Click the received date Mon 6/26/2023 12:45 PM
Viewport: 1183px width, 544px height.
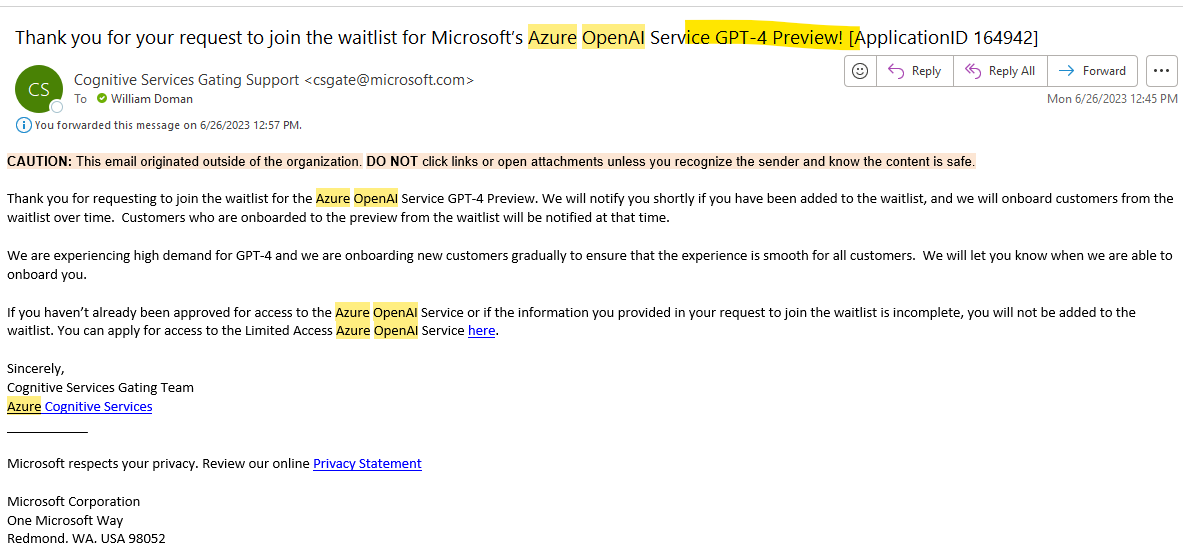point(1112,99)
